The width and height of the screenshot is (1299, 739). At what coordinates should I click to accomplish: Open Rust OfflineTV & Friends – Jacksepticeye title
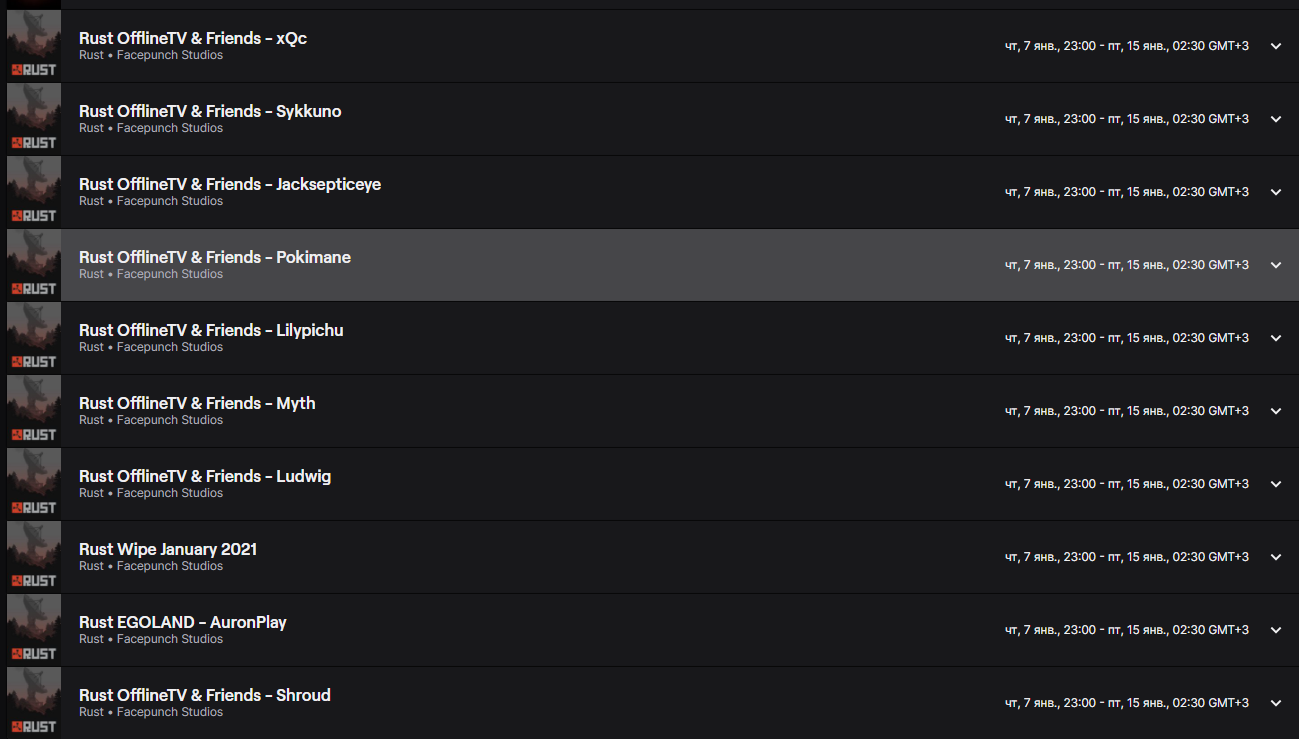(230, 184)
